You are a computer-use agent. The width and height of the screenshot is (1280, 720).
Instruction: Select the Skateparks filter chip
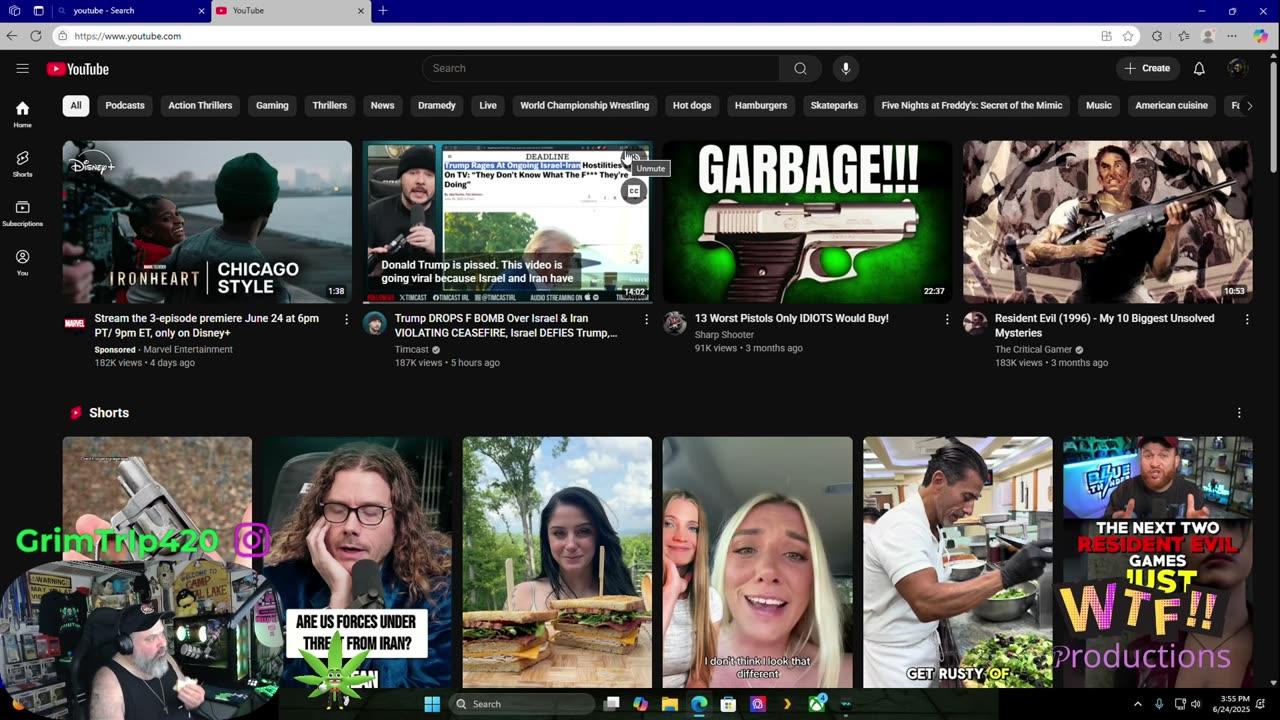pos(834,105)
